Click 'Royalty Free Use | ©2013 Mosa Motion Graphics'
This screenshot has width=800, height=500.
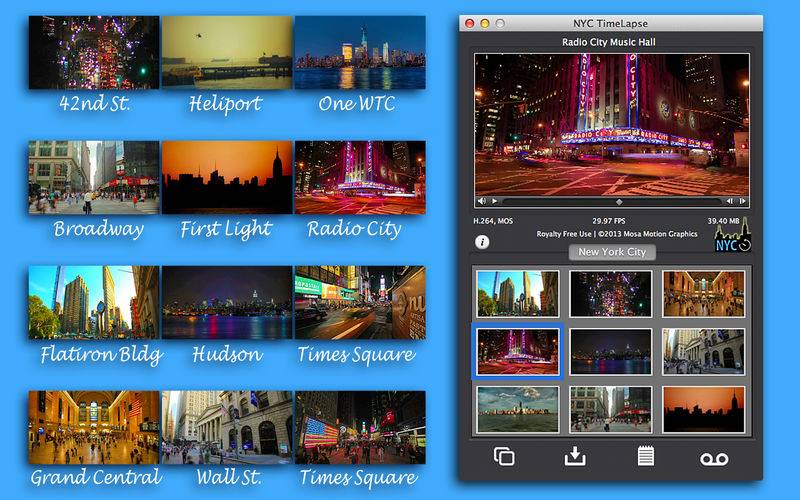[x=617, y=234]
